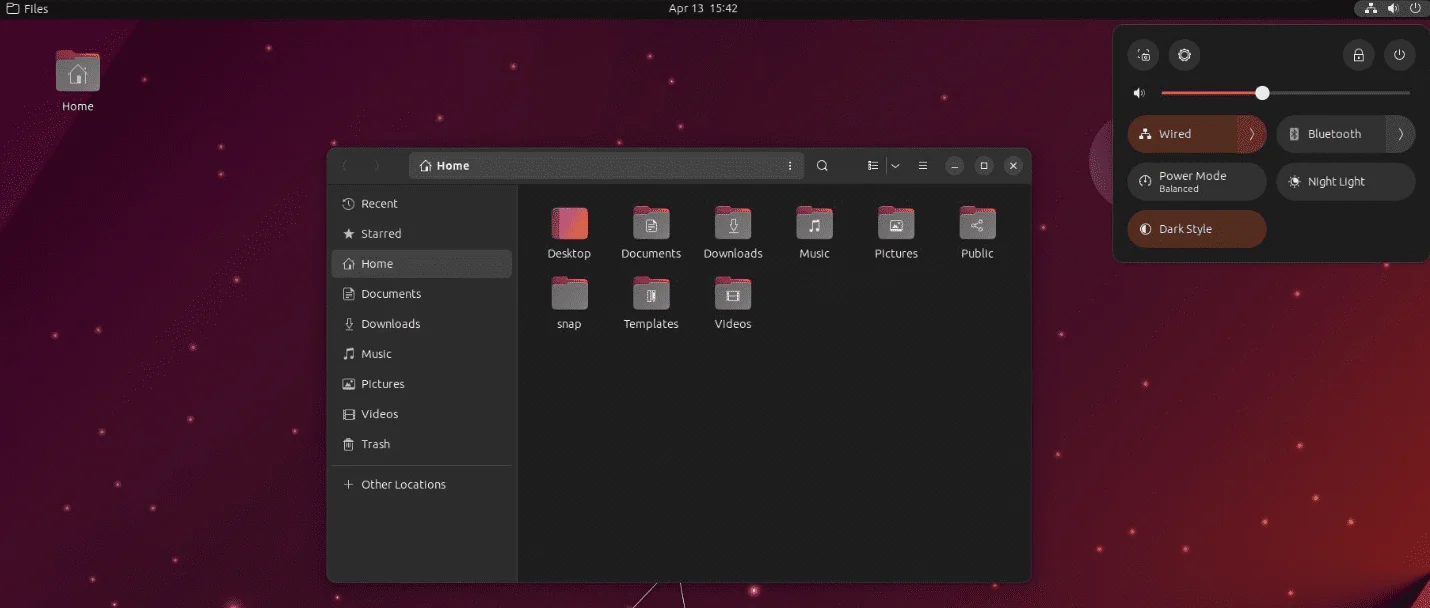Open Trash in the sidebar
The image size is (1430, 608).
point(421,444)
